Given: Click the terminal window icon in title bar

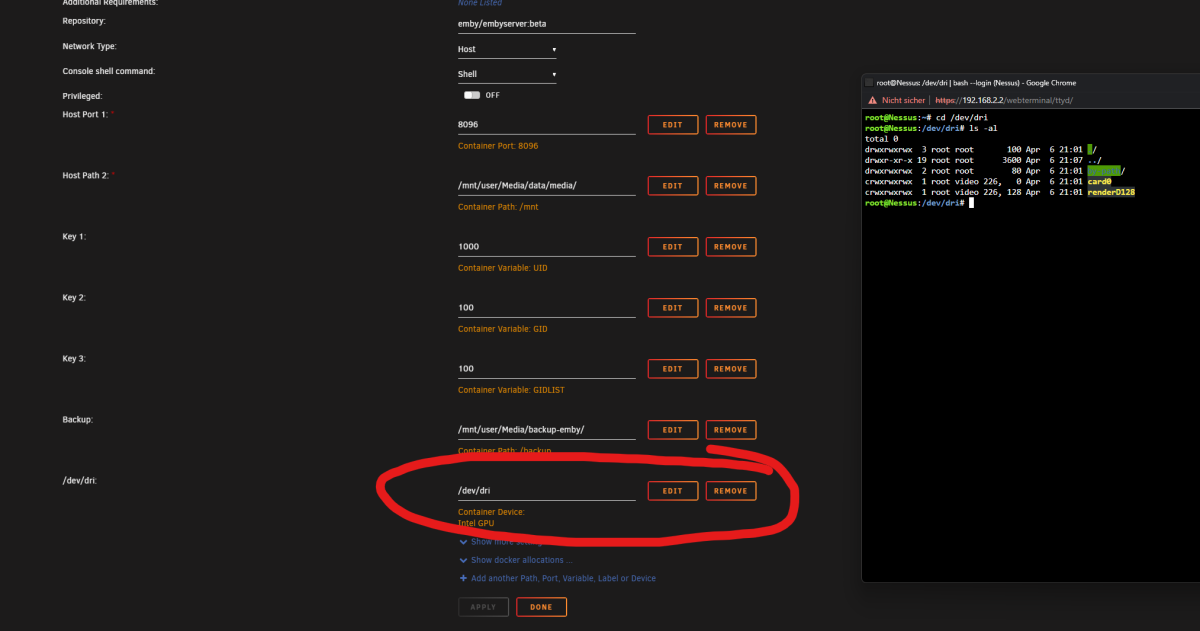Looking at the screenshot, I should 871,82.
